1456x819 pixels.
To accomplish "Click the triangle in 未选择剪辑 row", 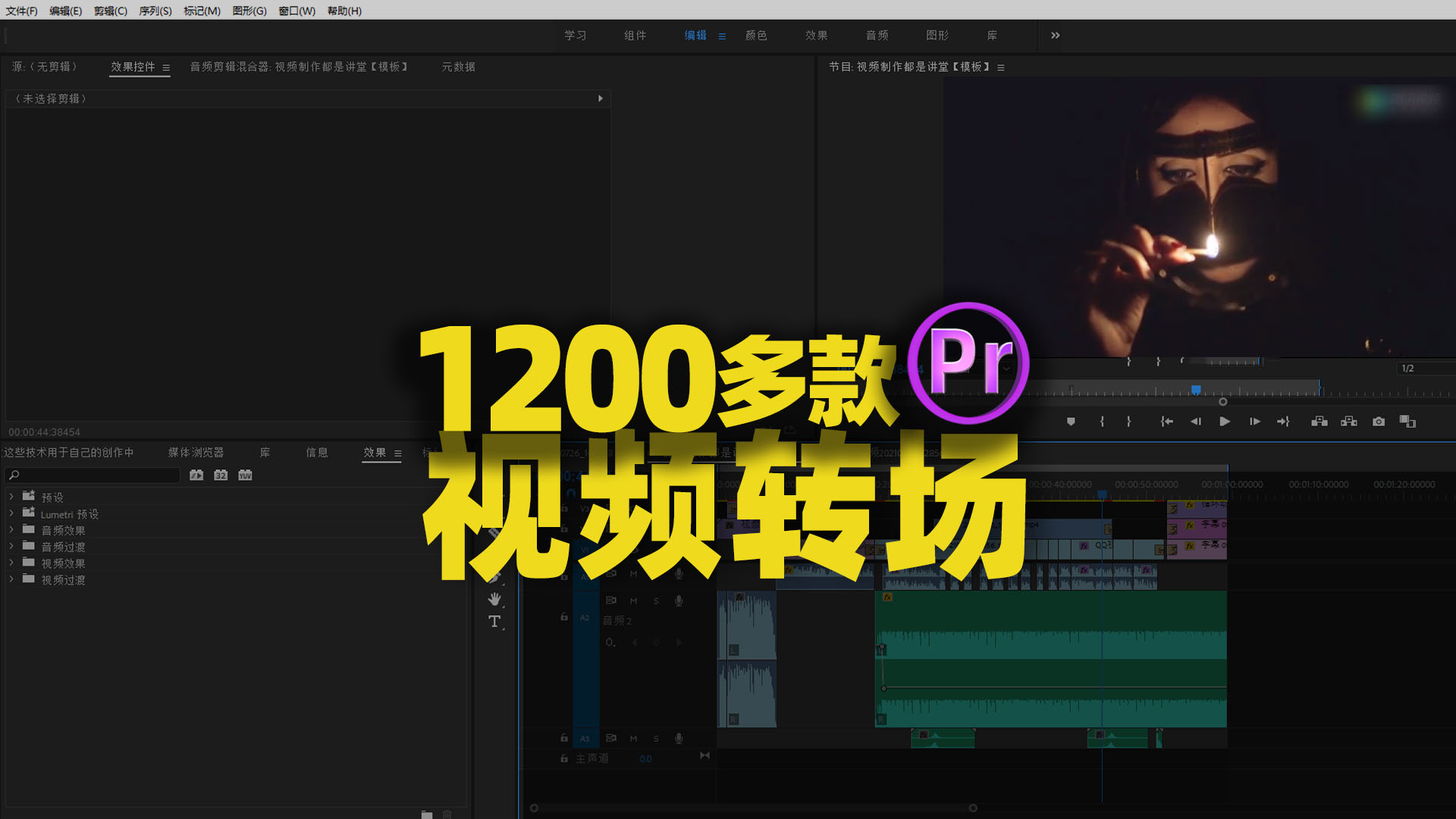I will pos(601,99).
